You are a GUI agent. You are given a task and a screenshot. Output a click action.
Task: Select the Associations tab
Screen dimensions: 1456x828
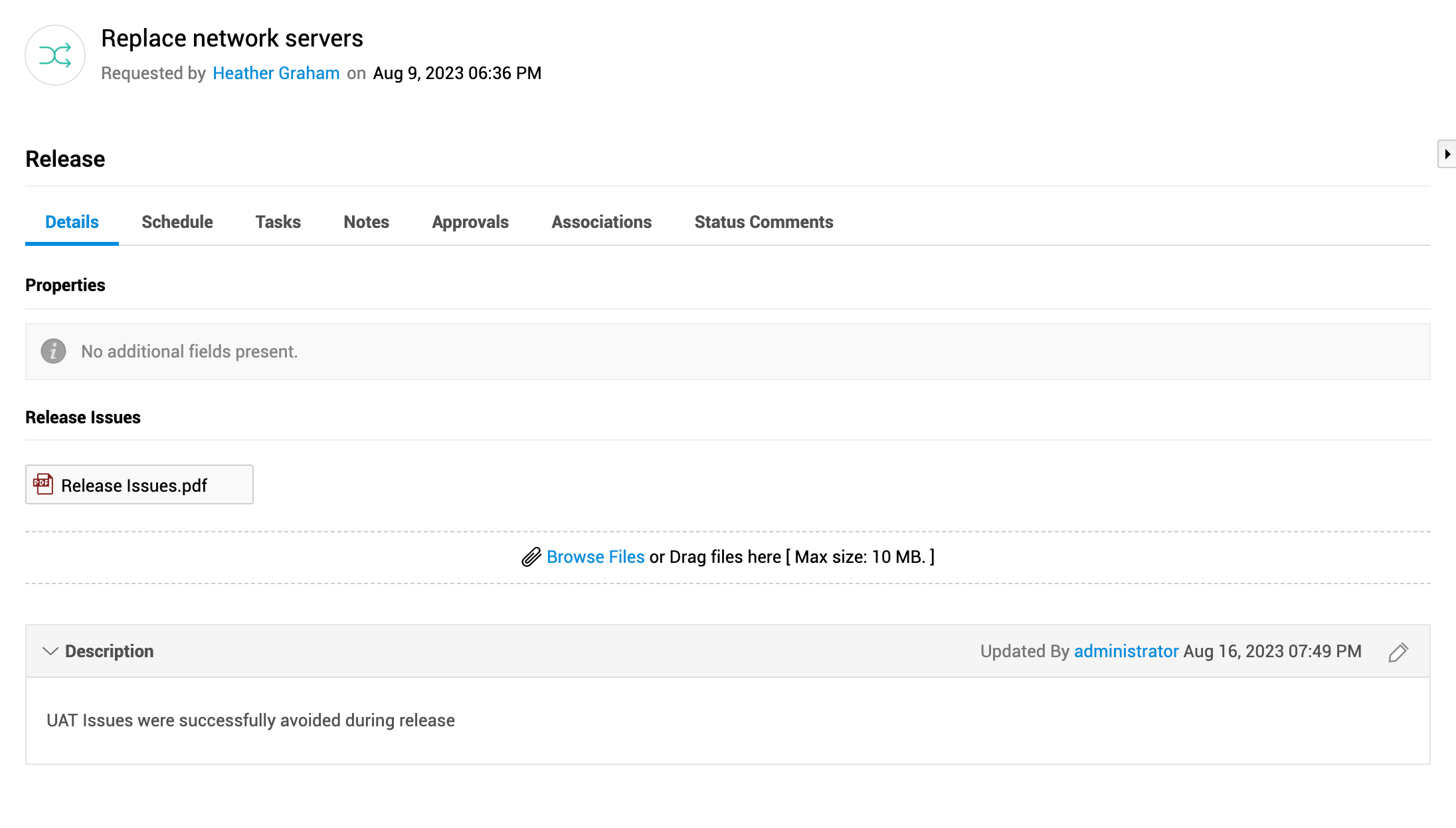click(602, 222)
